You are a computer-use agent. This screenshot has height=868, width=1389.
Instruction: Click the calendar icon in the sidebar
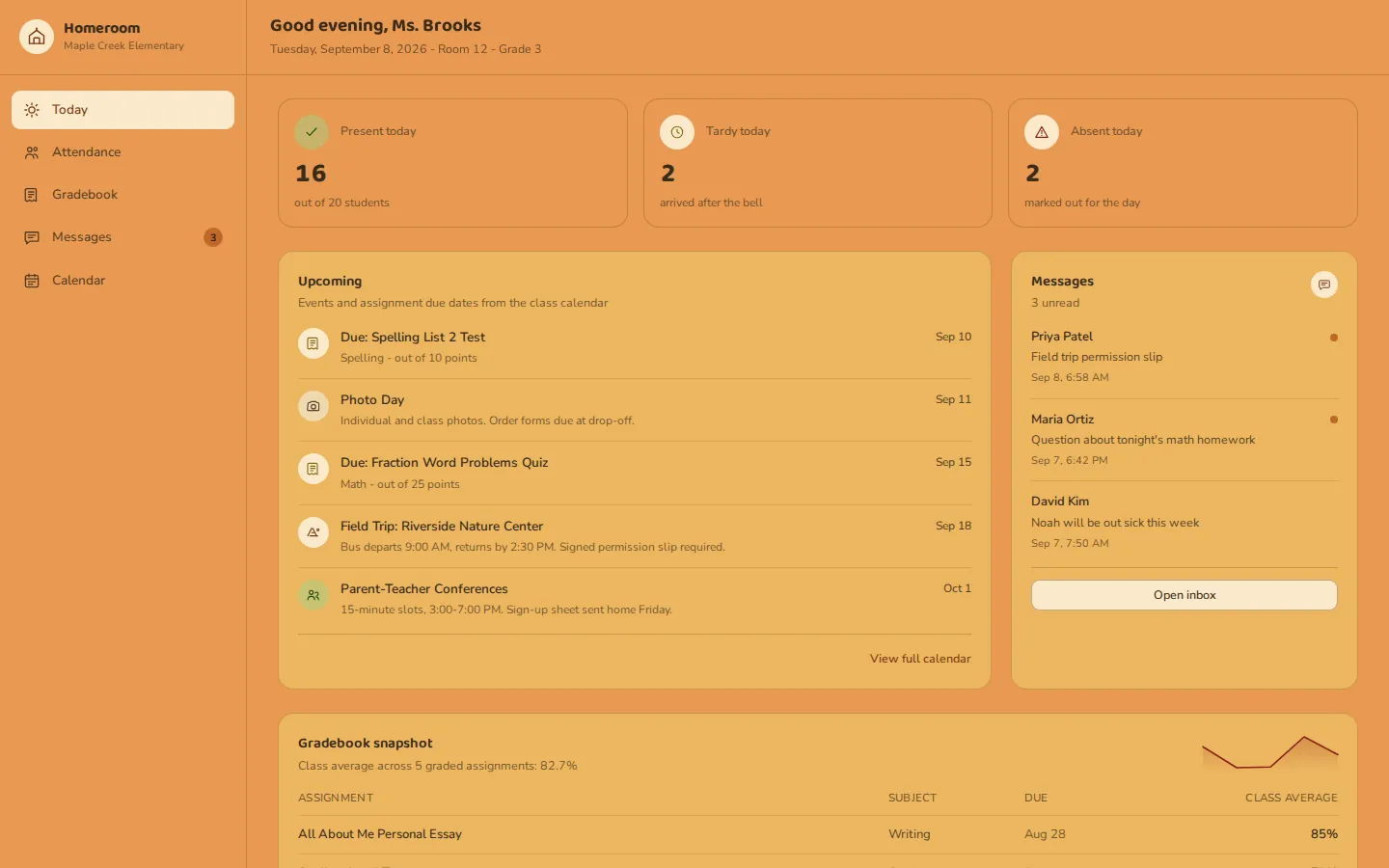click(x=32, y=281)
